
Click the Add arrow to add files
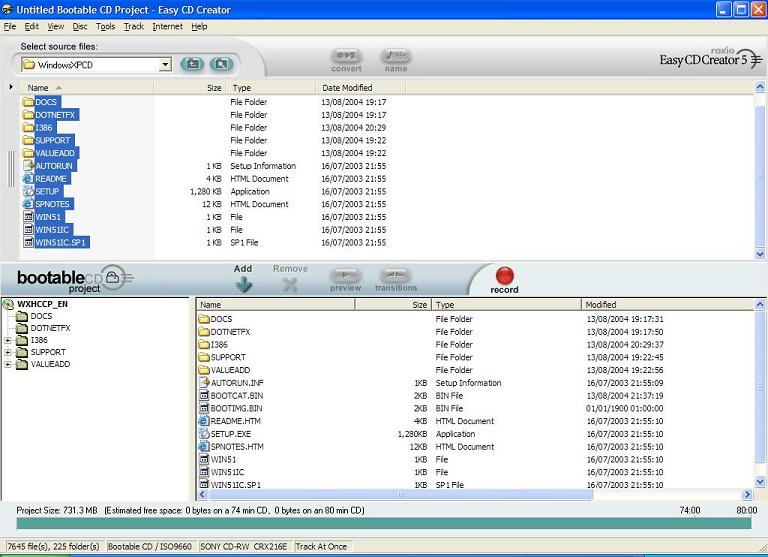point(243,285)
